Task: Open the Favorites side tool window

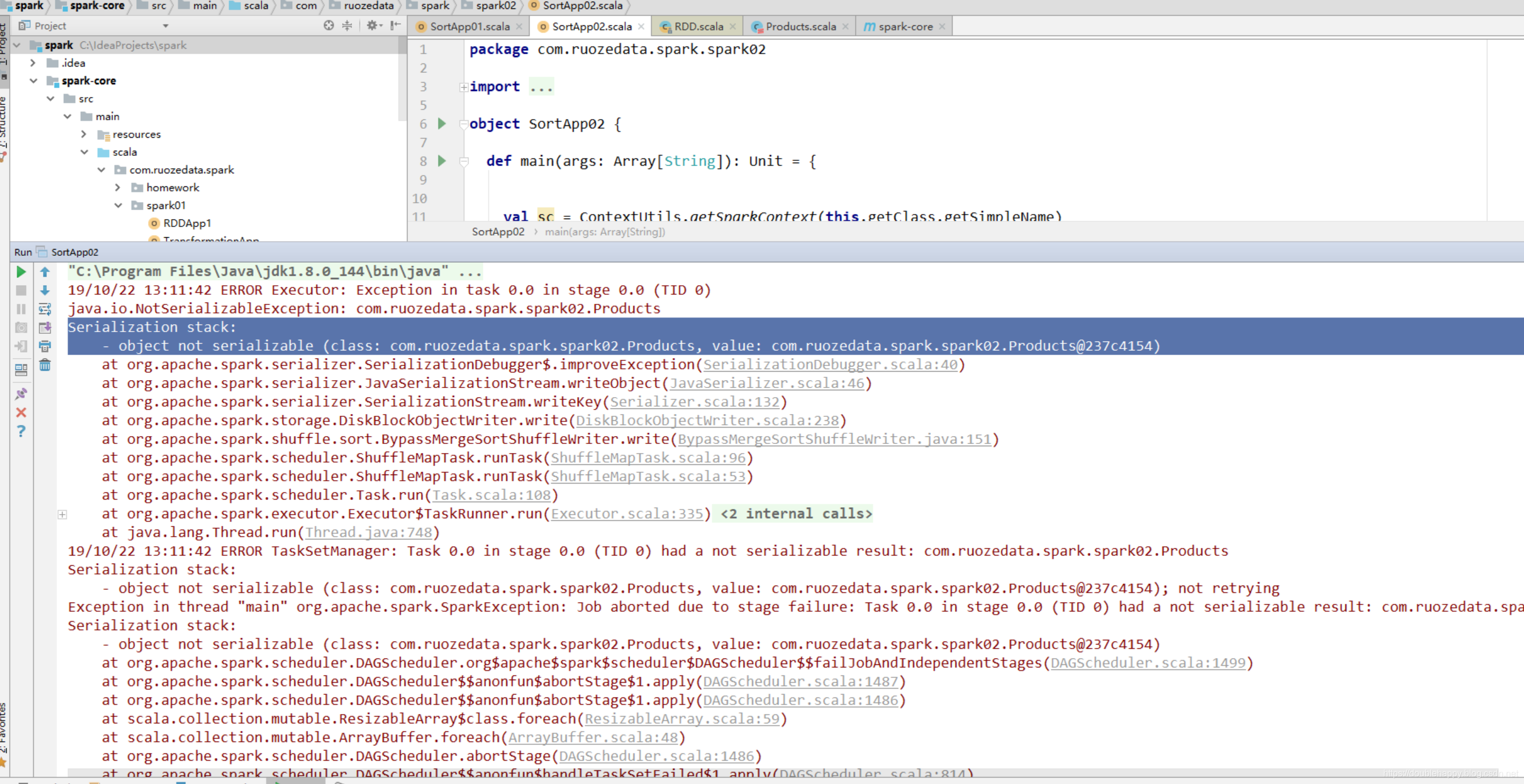Action: point(3,733)
